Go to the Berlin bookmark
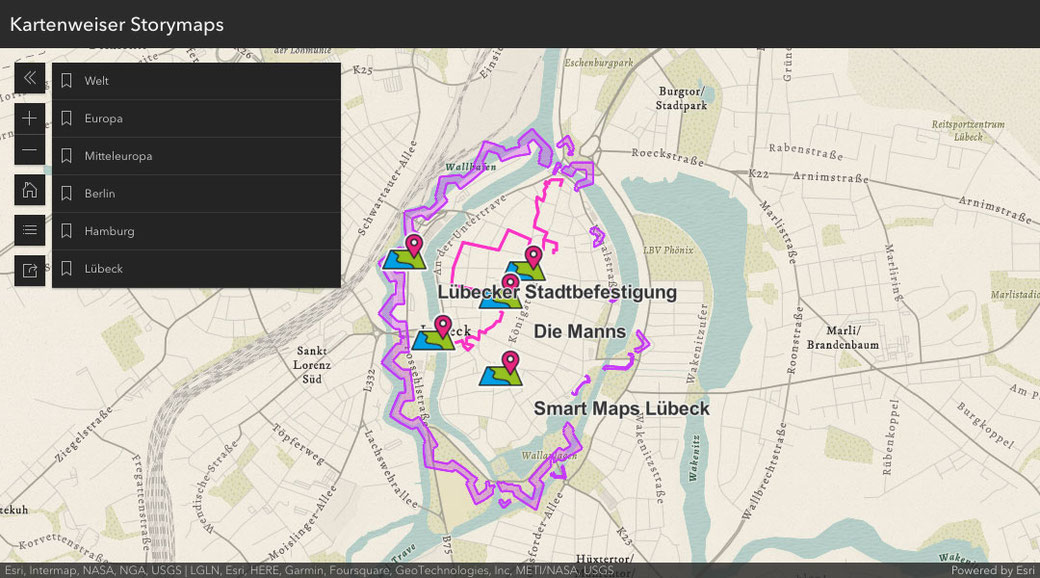1040x578 pixels. 196,194
